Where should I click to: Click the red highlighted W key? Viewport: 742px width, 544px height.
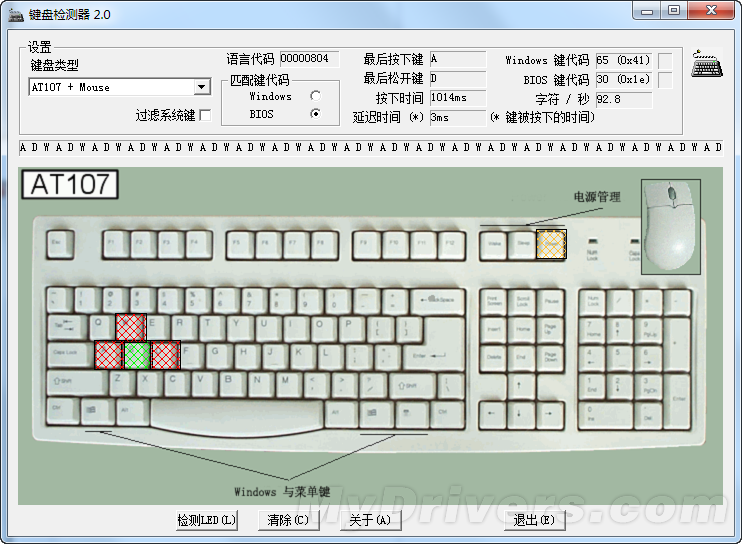tap(131, 327)
